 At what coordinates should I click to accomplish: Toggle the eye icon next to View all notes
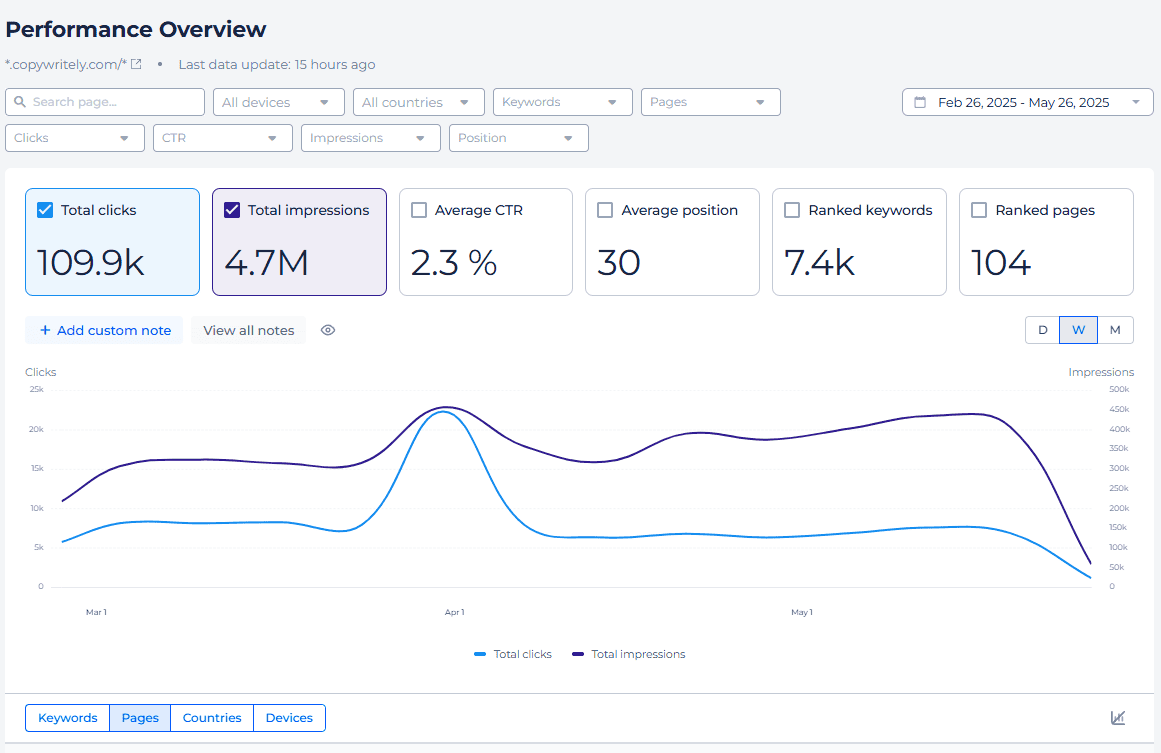coord(327,329)
